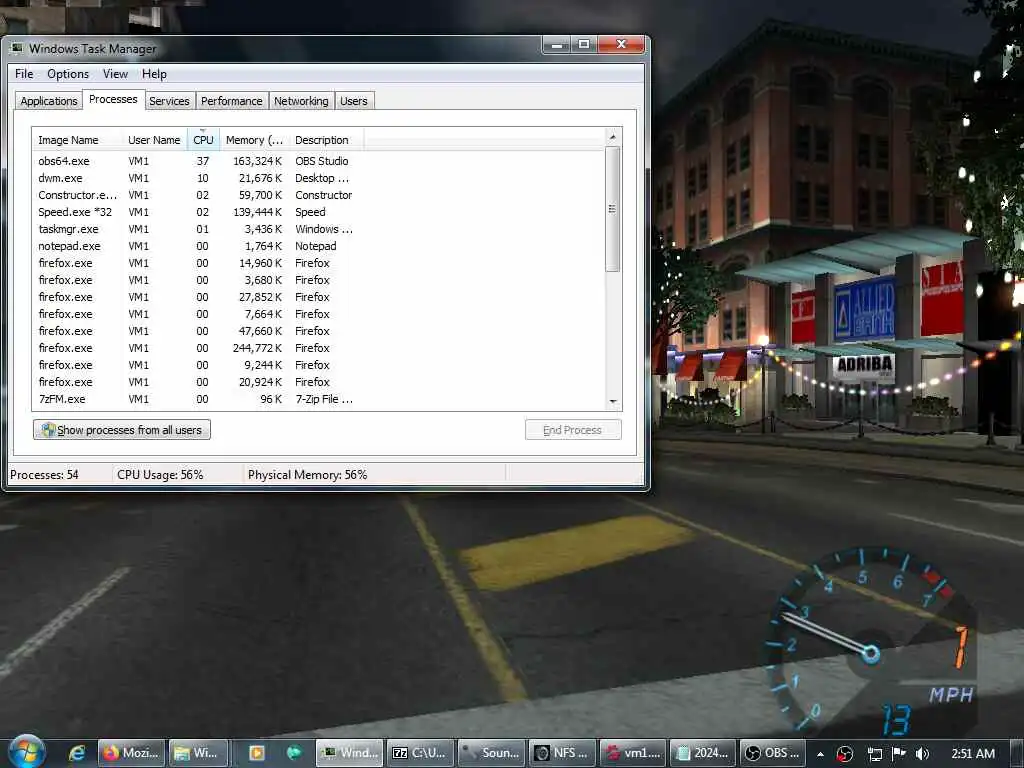
Task: Switch to the Users tab
Action: tap(354, 101)
